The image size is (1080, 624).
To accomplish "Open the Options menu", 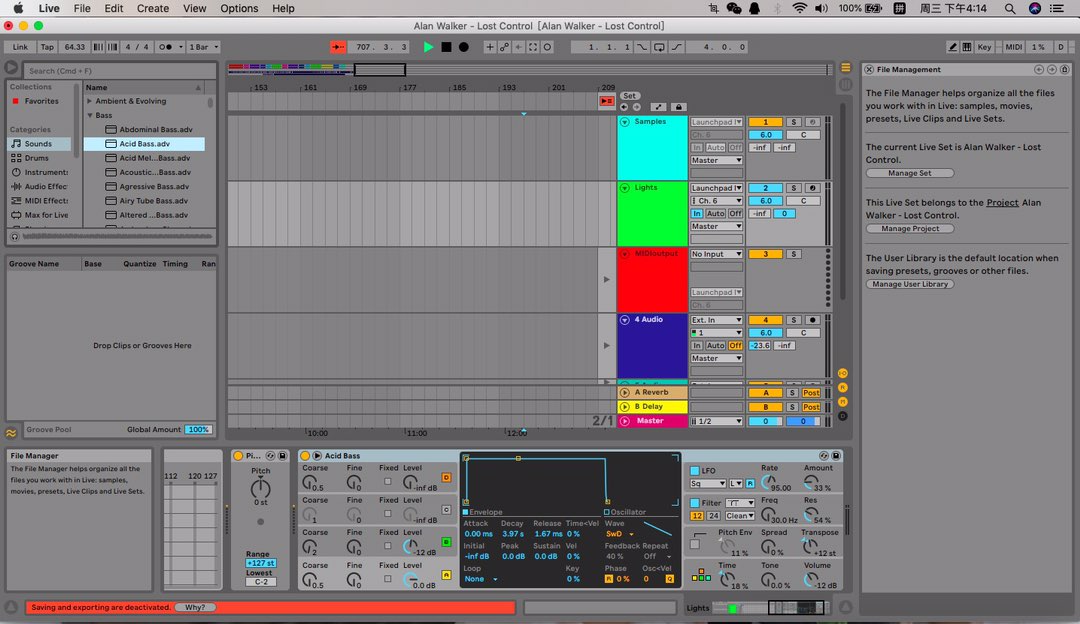I will pyautogui.click(x=239, y=8).
